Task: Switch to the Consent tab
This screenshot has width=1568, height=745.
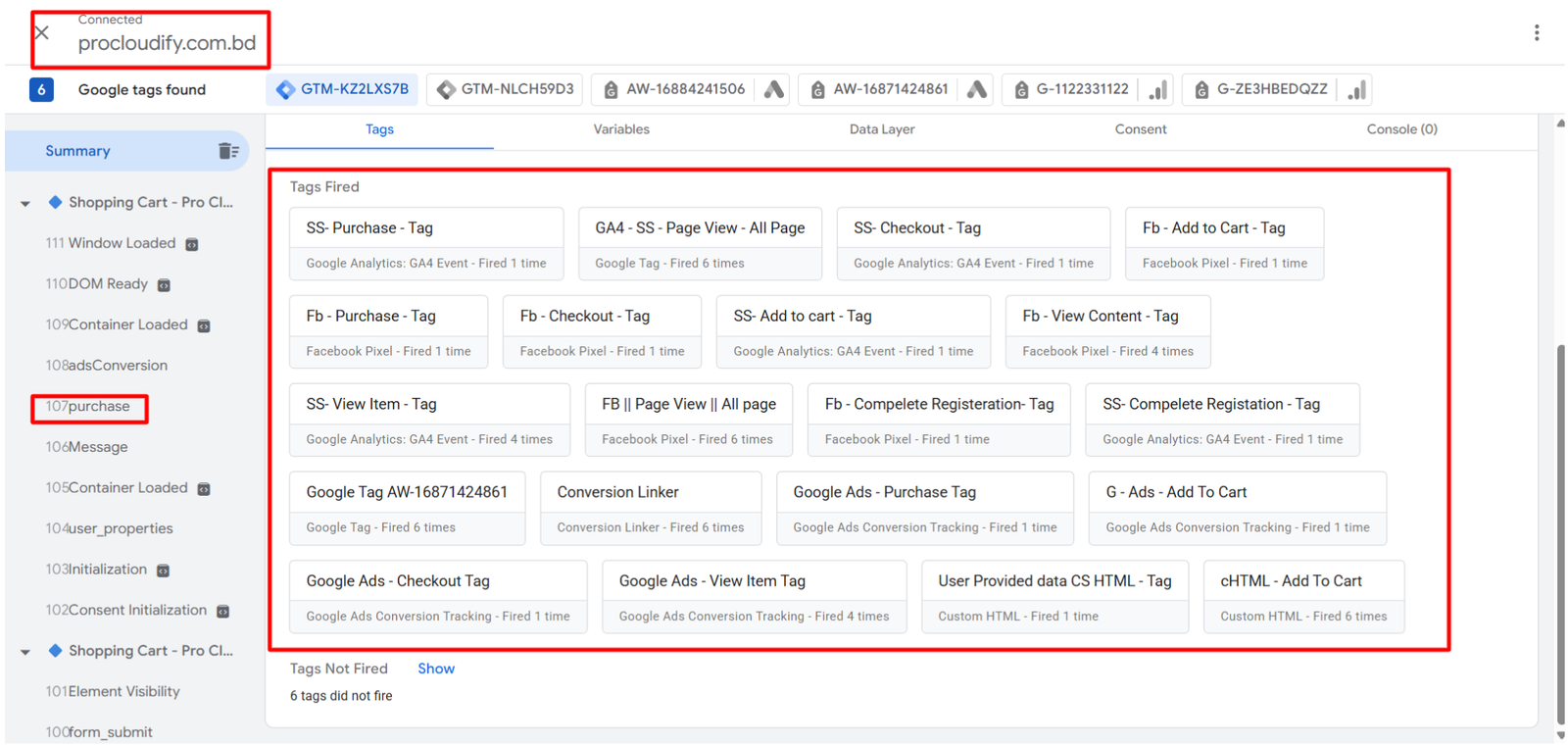Action: click(1140, 129)
